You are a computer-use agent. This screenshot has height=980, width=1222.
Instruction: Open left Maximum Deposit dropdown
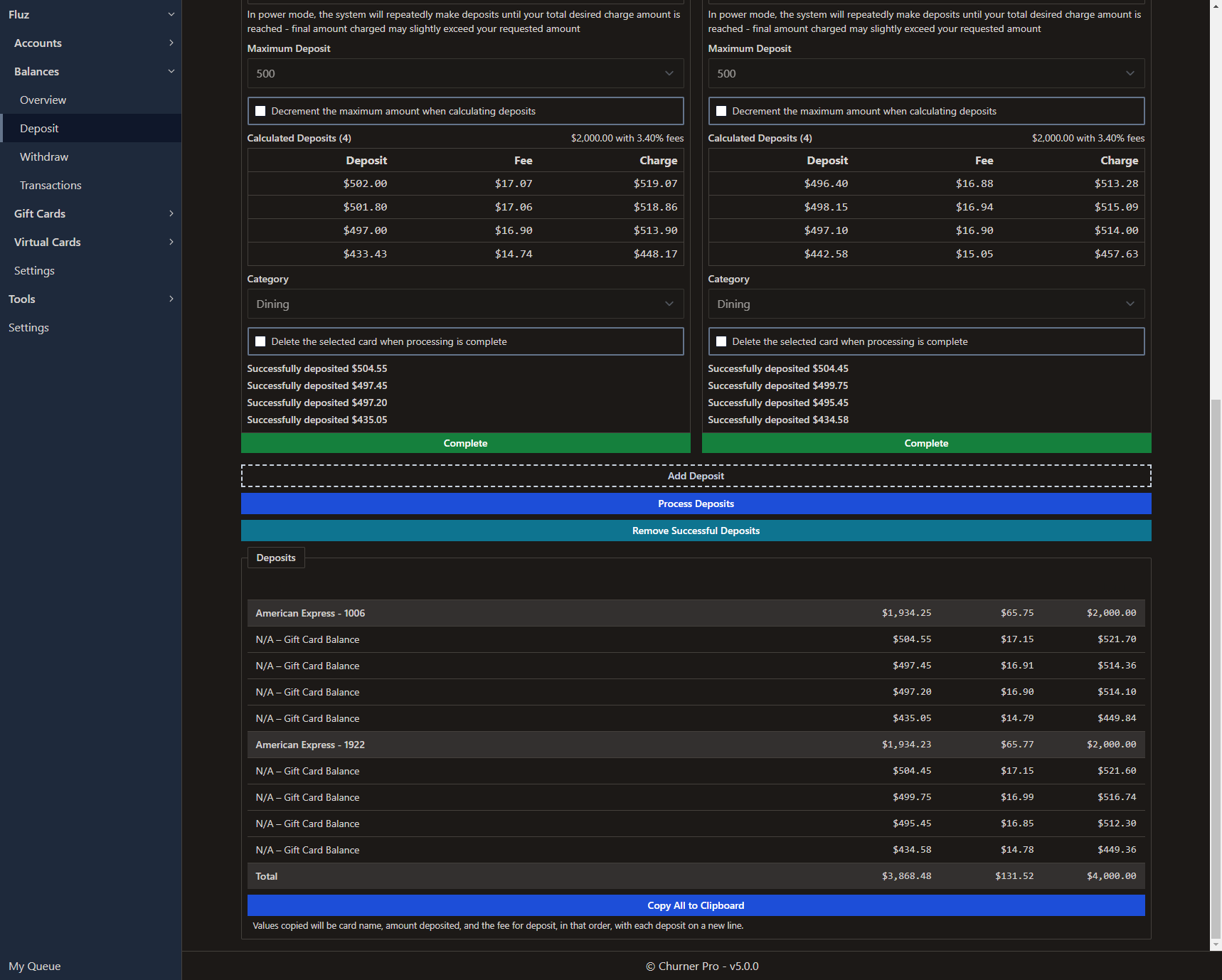(465, 73)
